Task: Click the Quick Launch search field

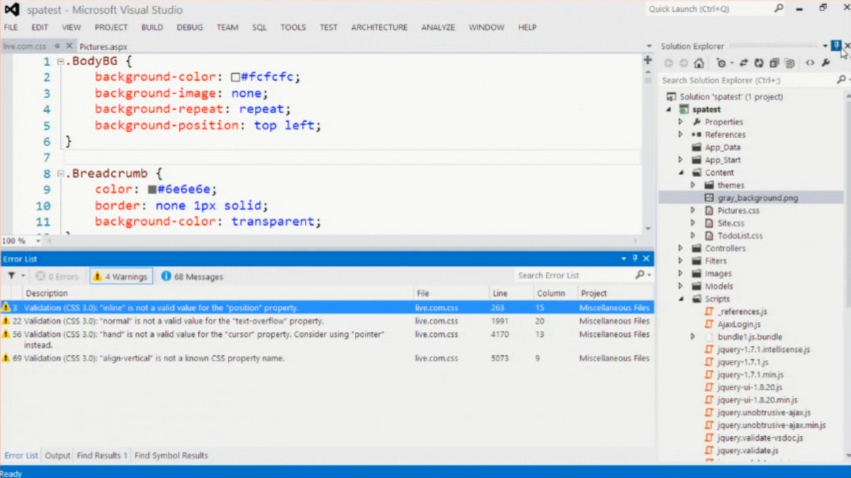Action: [x=708, y=9]
